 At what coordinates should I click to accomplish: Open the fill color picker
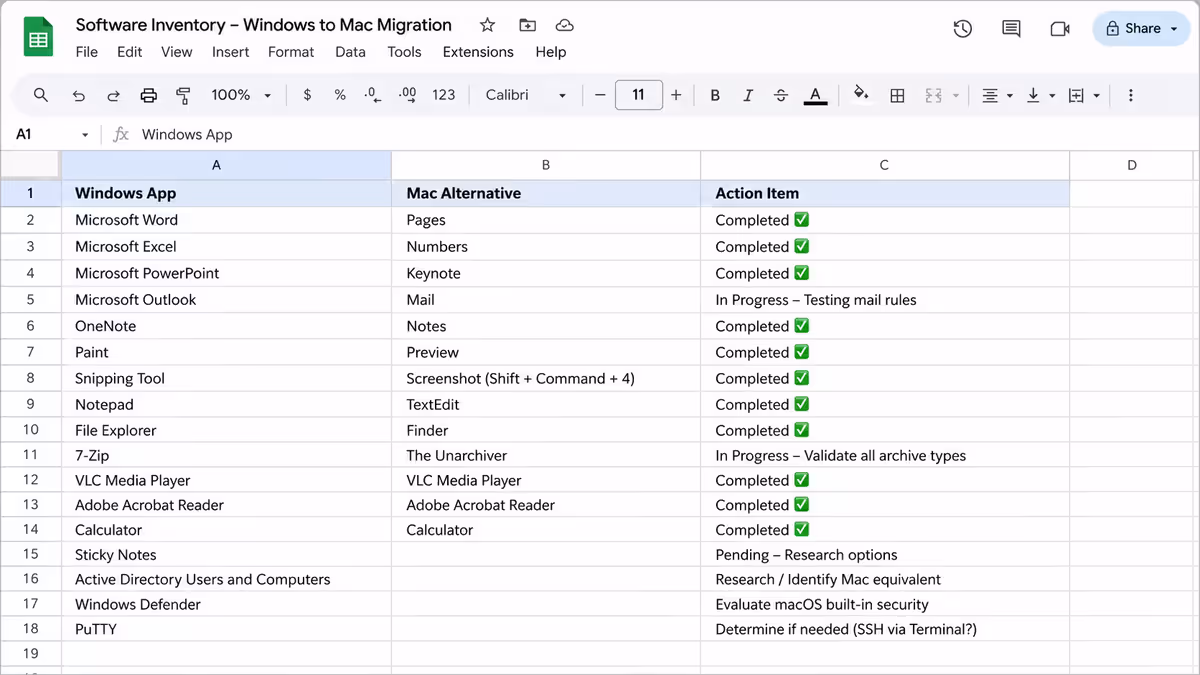click(860, 95)
